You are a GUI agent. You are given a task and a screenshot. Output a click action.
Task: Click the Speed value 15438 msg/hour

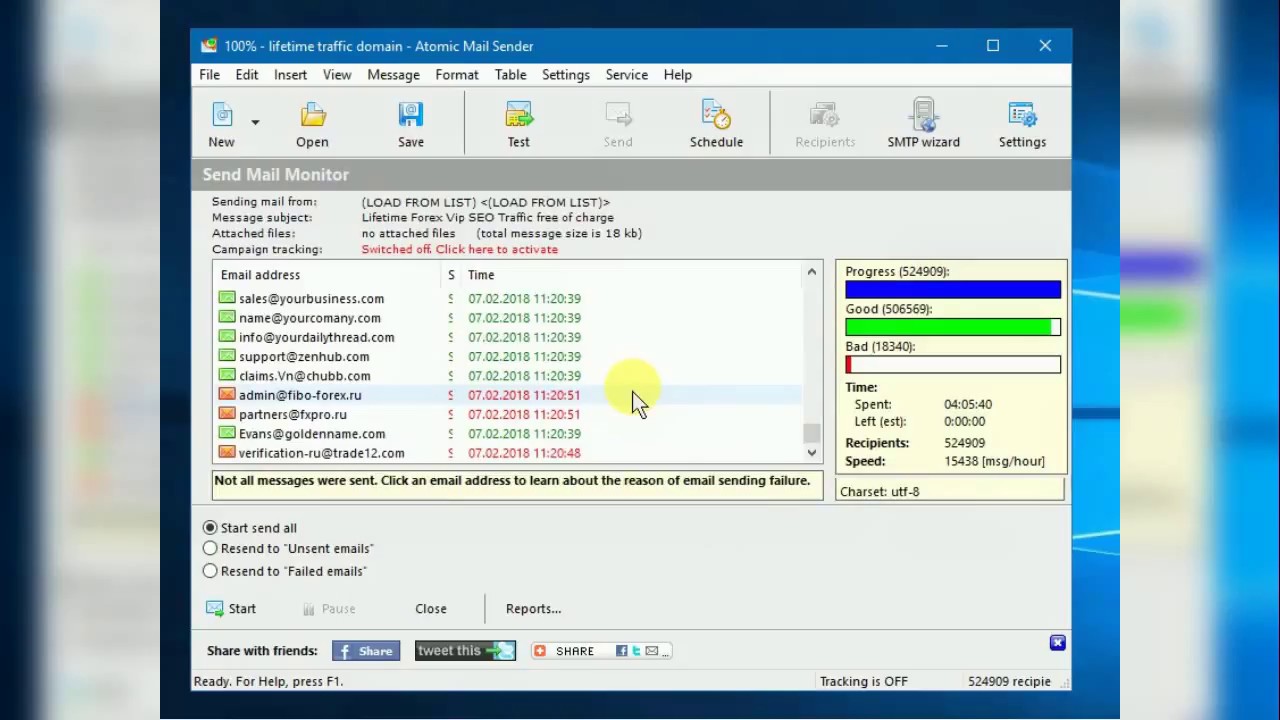994,461
